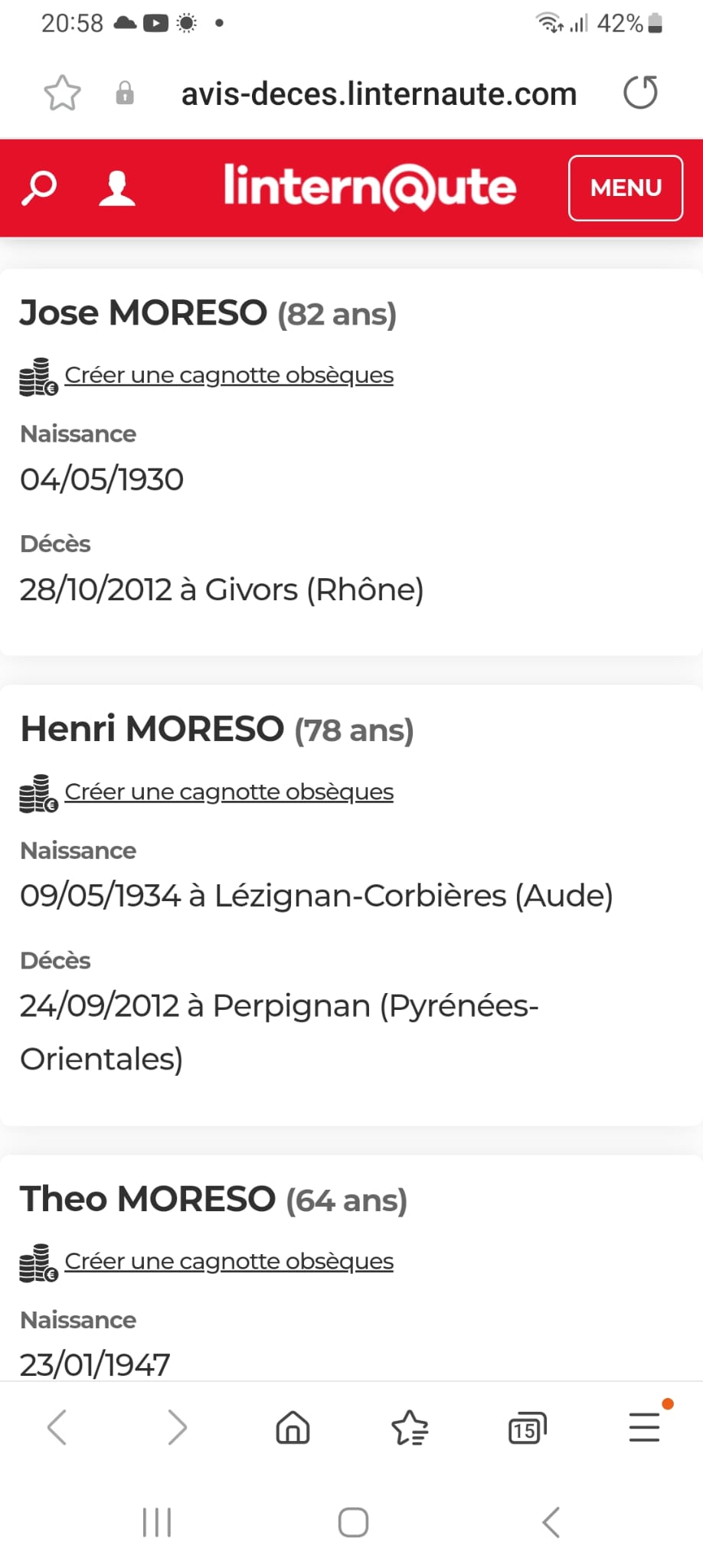This screenshot has height=1568, width=703.
Task: Open the browser bookmarks list icon
Action: pyautogui.click(x=410, y=1428)
